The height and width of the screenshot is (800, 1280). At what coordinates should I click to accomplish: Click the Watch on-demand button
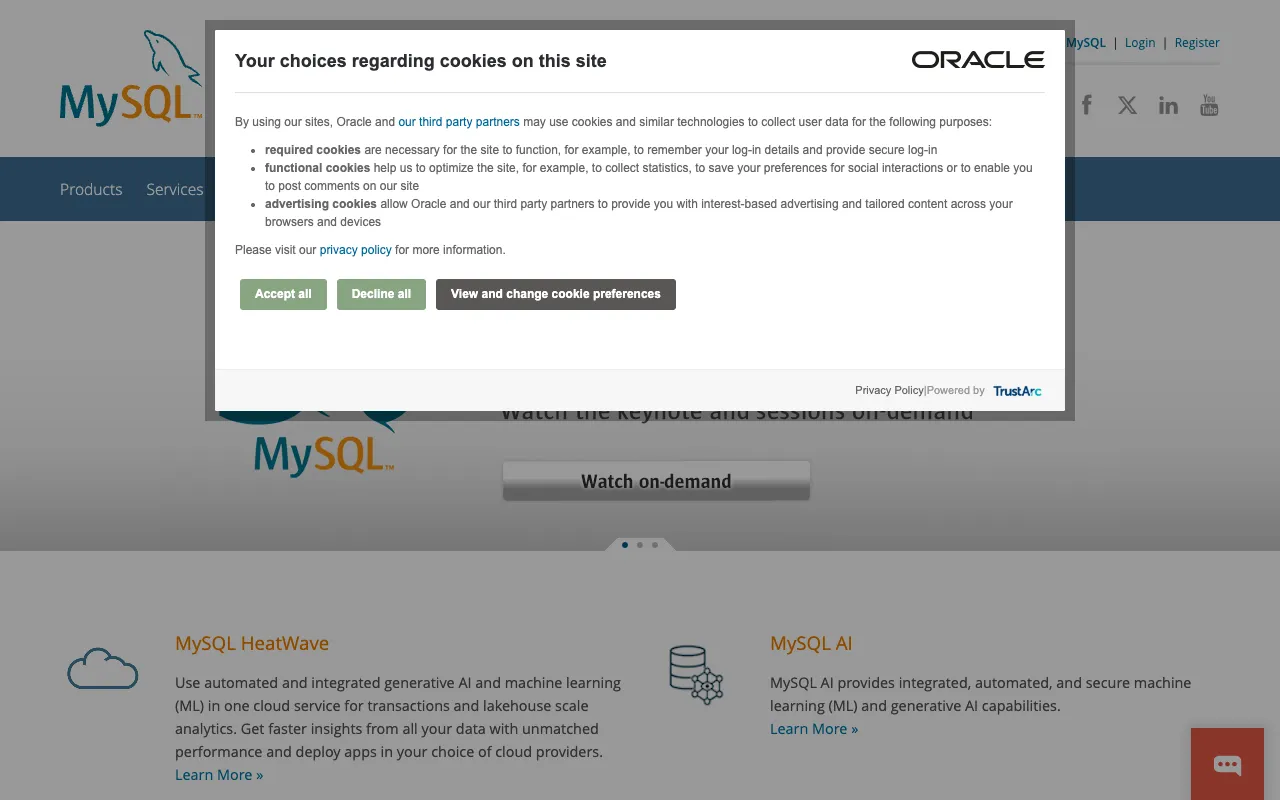tap(655, 481)
